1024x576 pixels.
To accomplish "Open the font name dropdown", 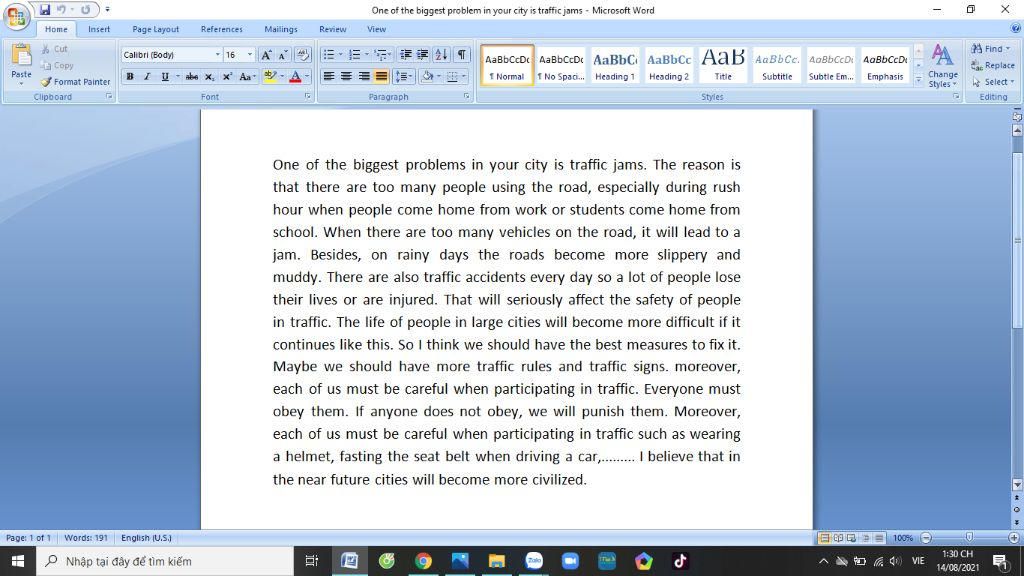I will pyautogui.click(x=217, y=55).
